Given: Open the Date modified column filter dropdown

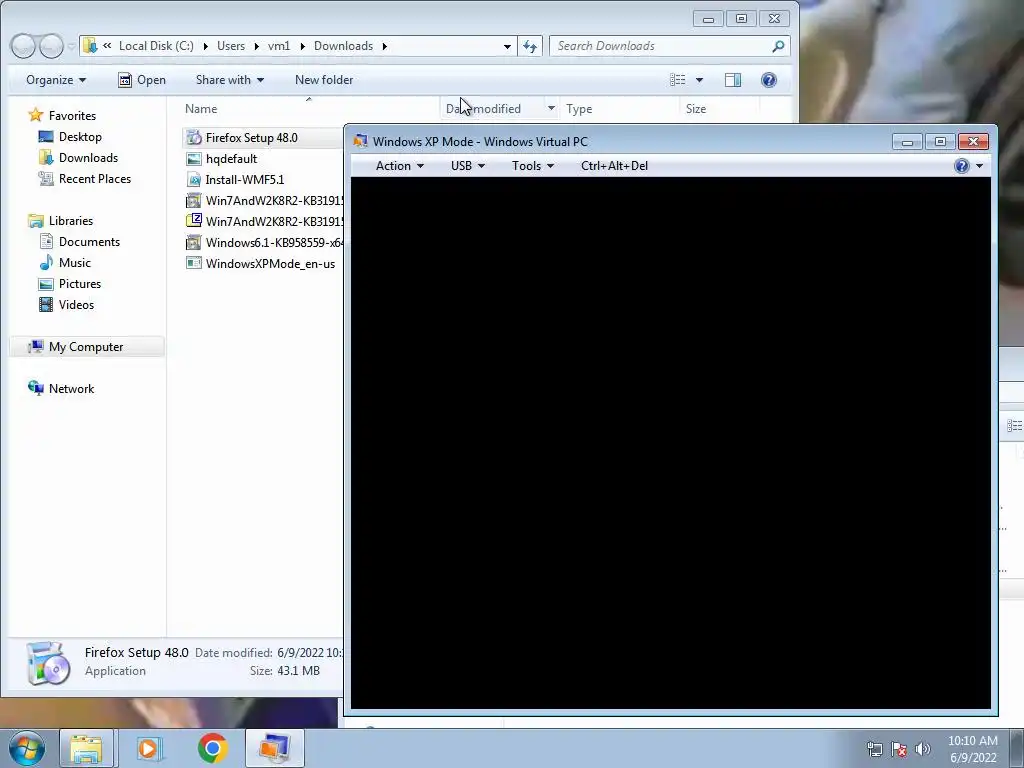Looking at the screenshot, I should click(x=551, y=108).
